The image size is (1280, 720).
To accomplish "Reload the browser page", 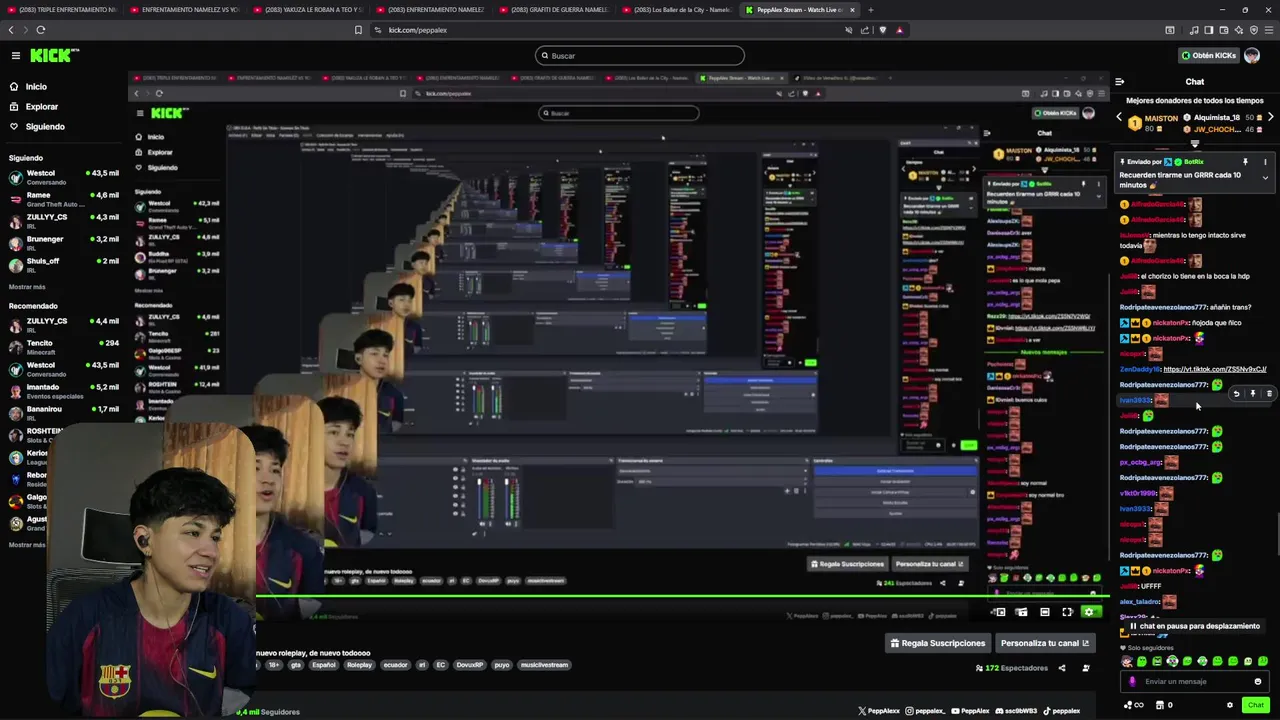I will tap(41, 30).
